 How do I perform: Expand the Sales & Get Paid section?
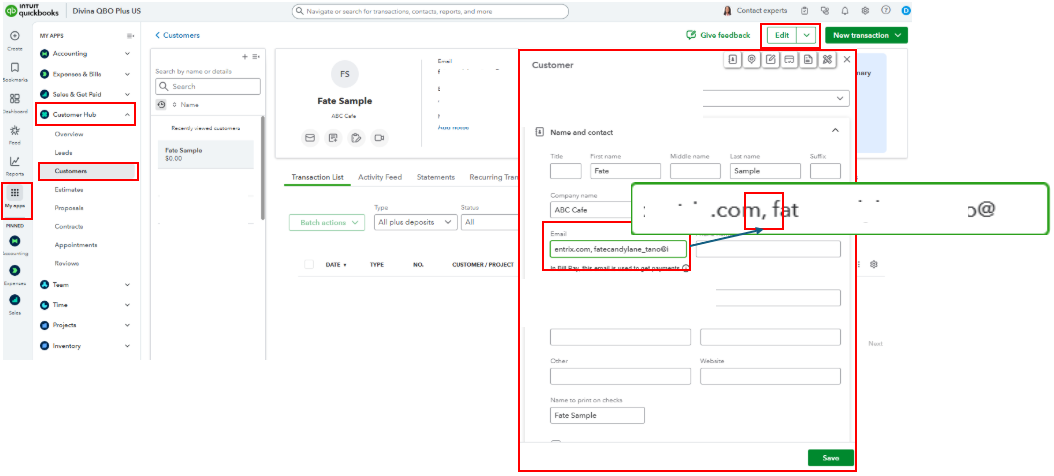click(x=128, y=94)
